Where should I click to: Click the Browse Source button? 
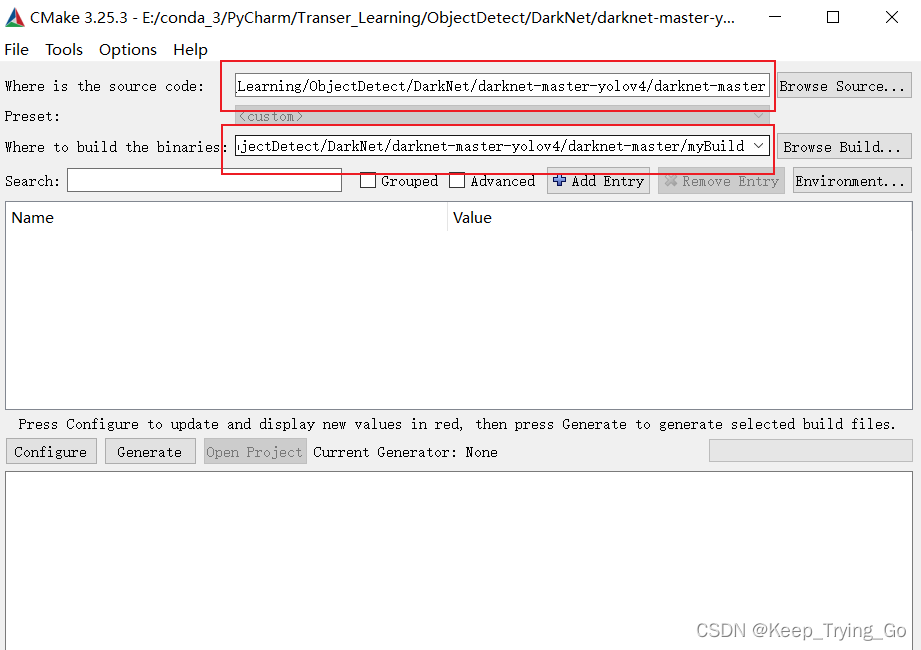pyautogui.click(x=843, y=85)
